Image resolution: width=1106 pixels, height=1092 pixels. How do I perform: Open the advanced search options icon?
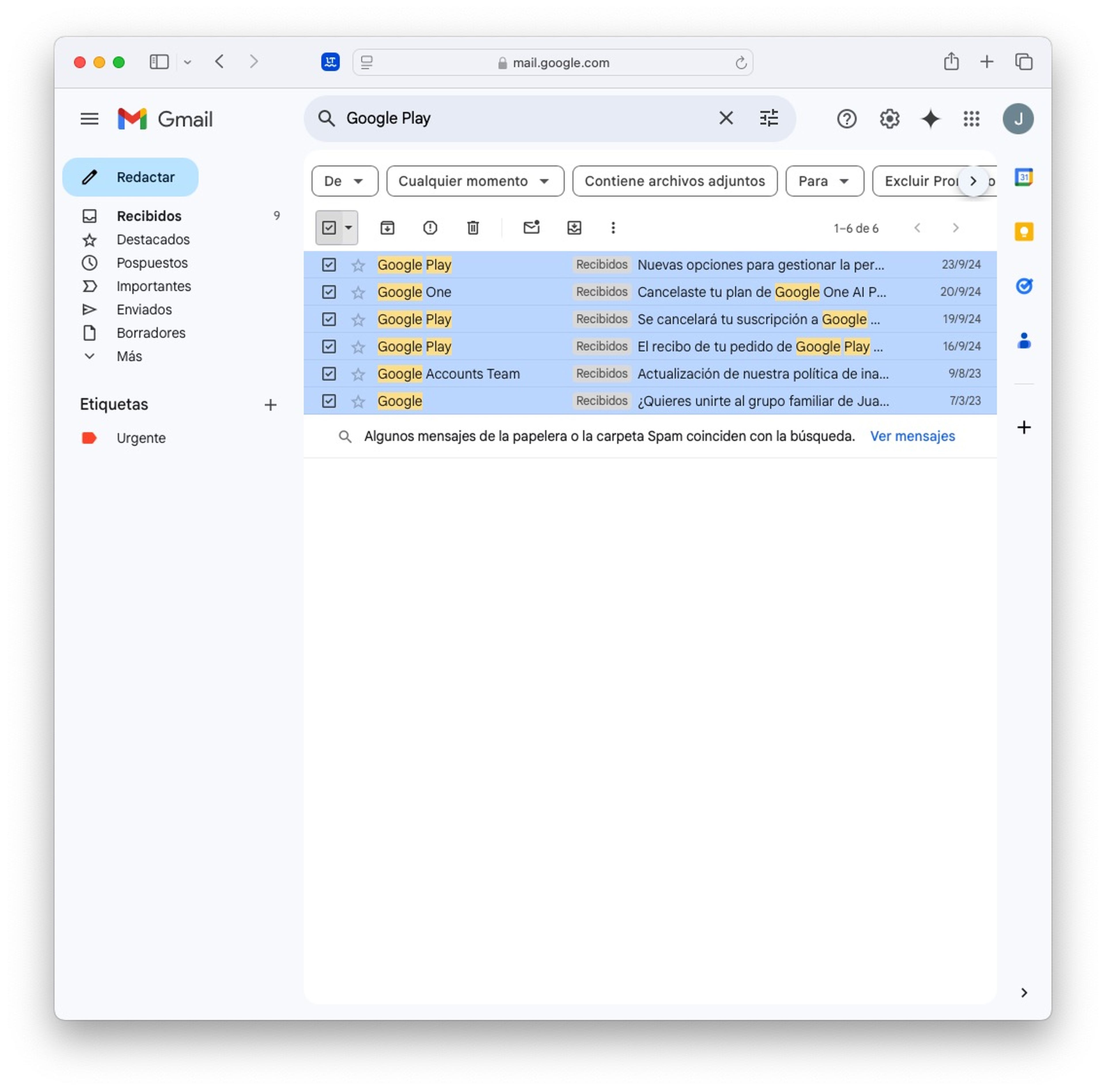[x=769, y=119]
